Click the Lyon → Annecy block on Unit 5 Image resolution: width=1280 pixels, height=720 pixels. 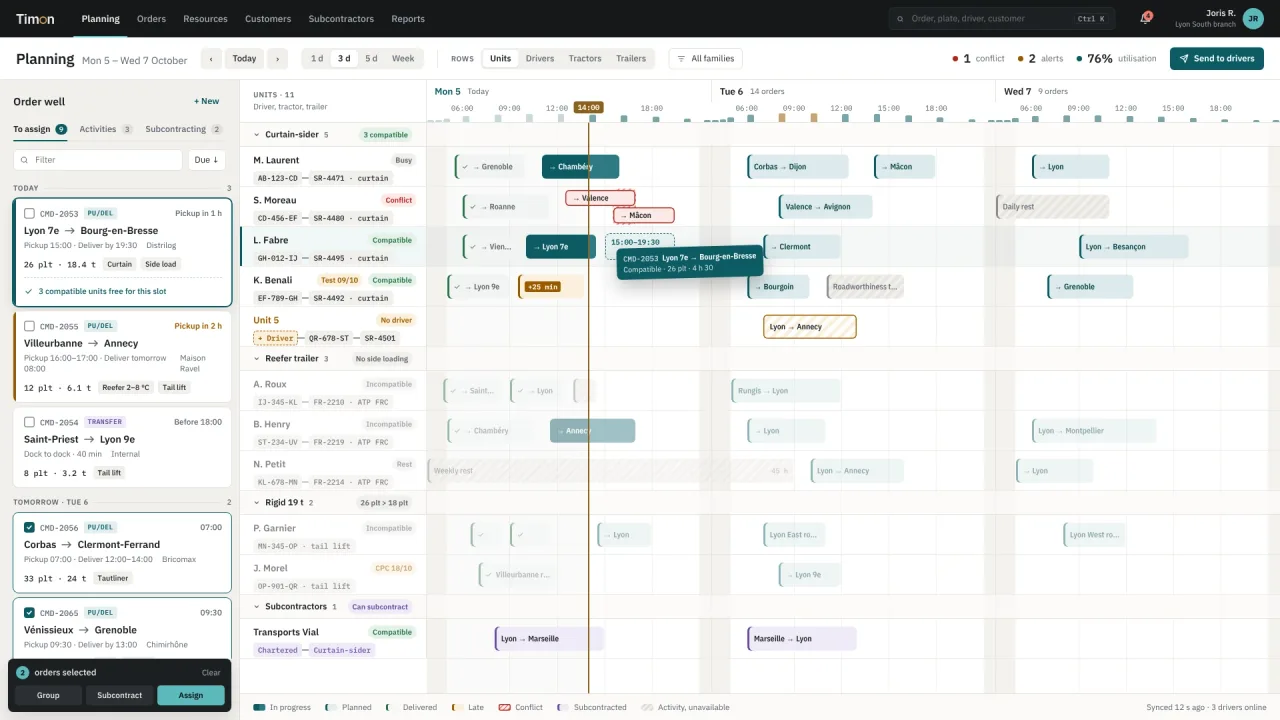click(x=810, y=327)
